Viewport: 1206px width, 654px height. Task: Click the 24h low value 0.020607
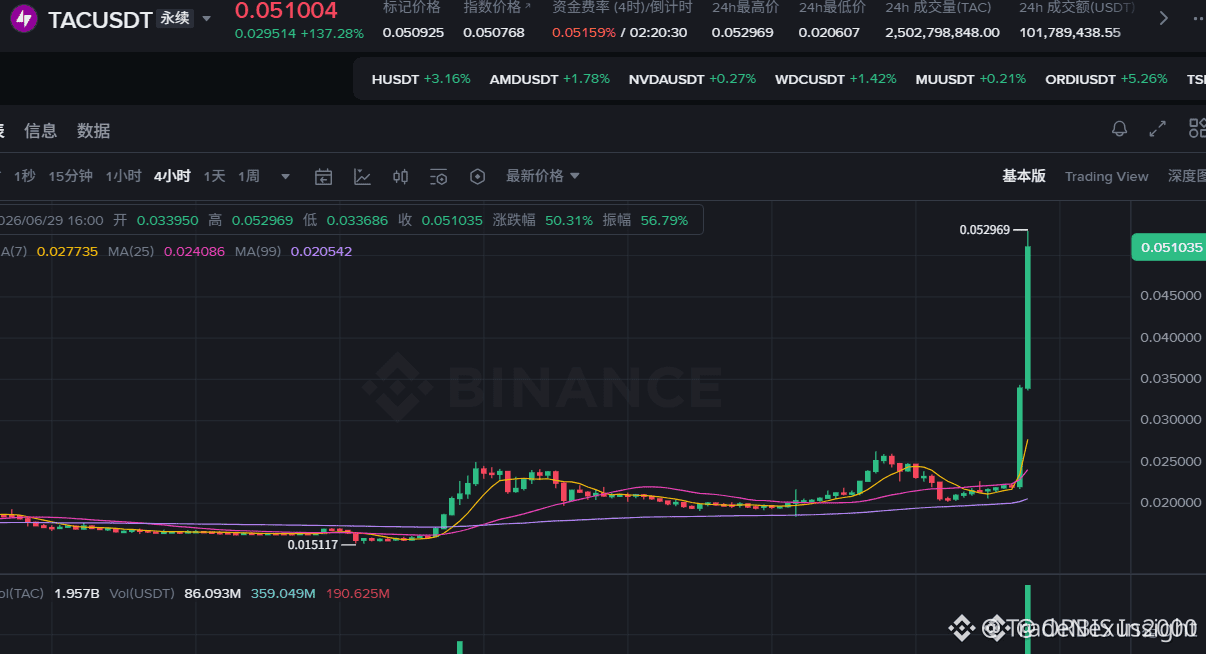click(829, 32)
